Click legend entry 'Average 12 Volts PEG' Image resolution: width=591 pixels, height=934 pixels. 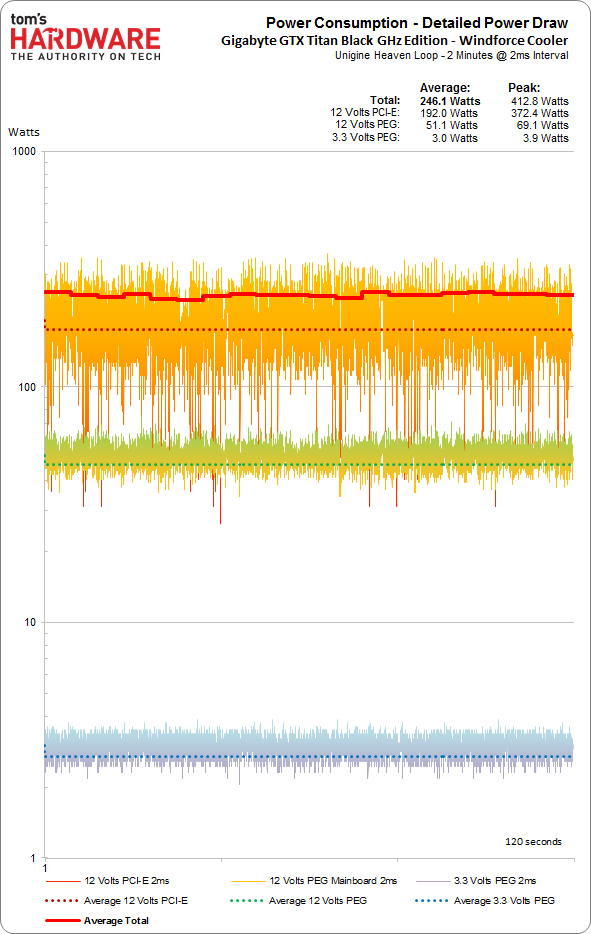(x=298, y=901)
